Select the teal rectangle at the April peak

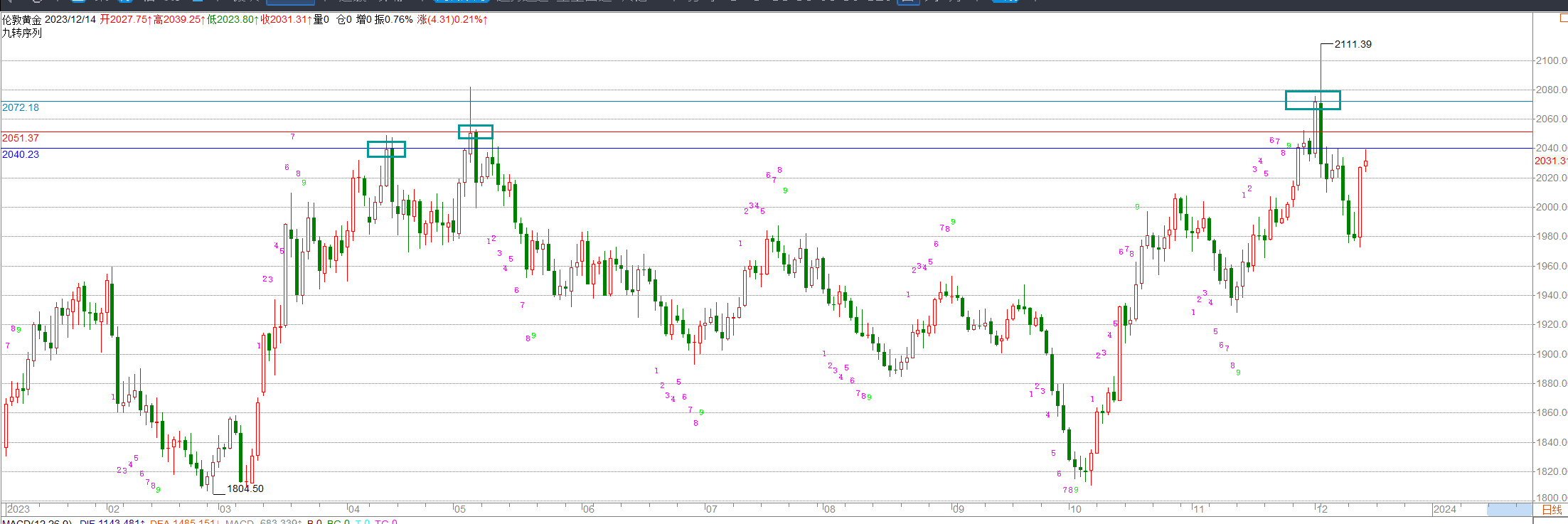click(386, 149)
